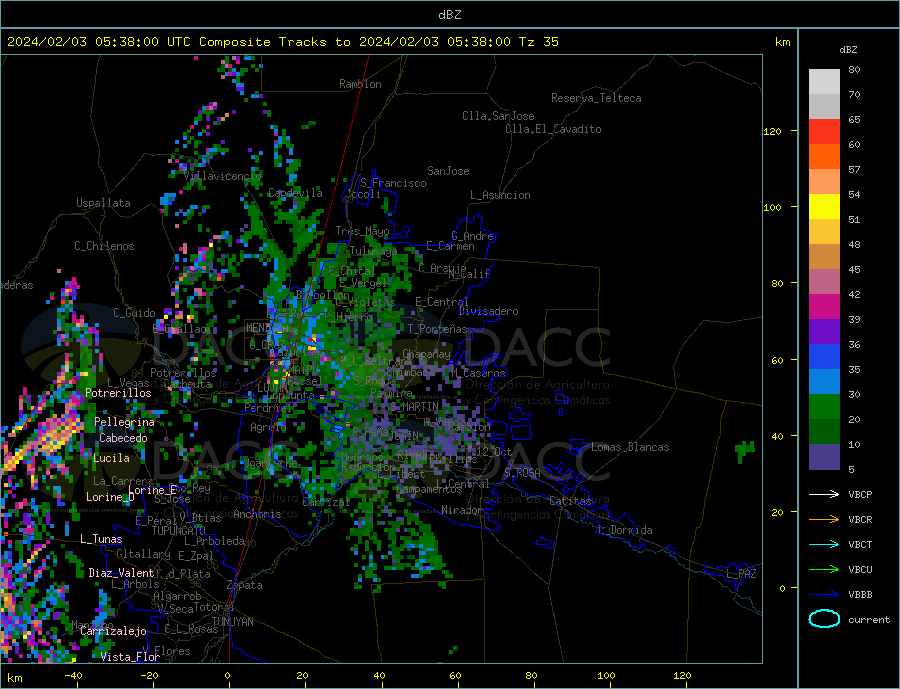Click the '100' tick on right axis
Viewport: 900px width, 689px height.
773,207
